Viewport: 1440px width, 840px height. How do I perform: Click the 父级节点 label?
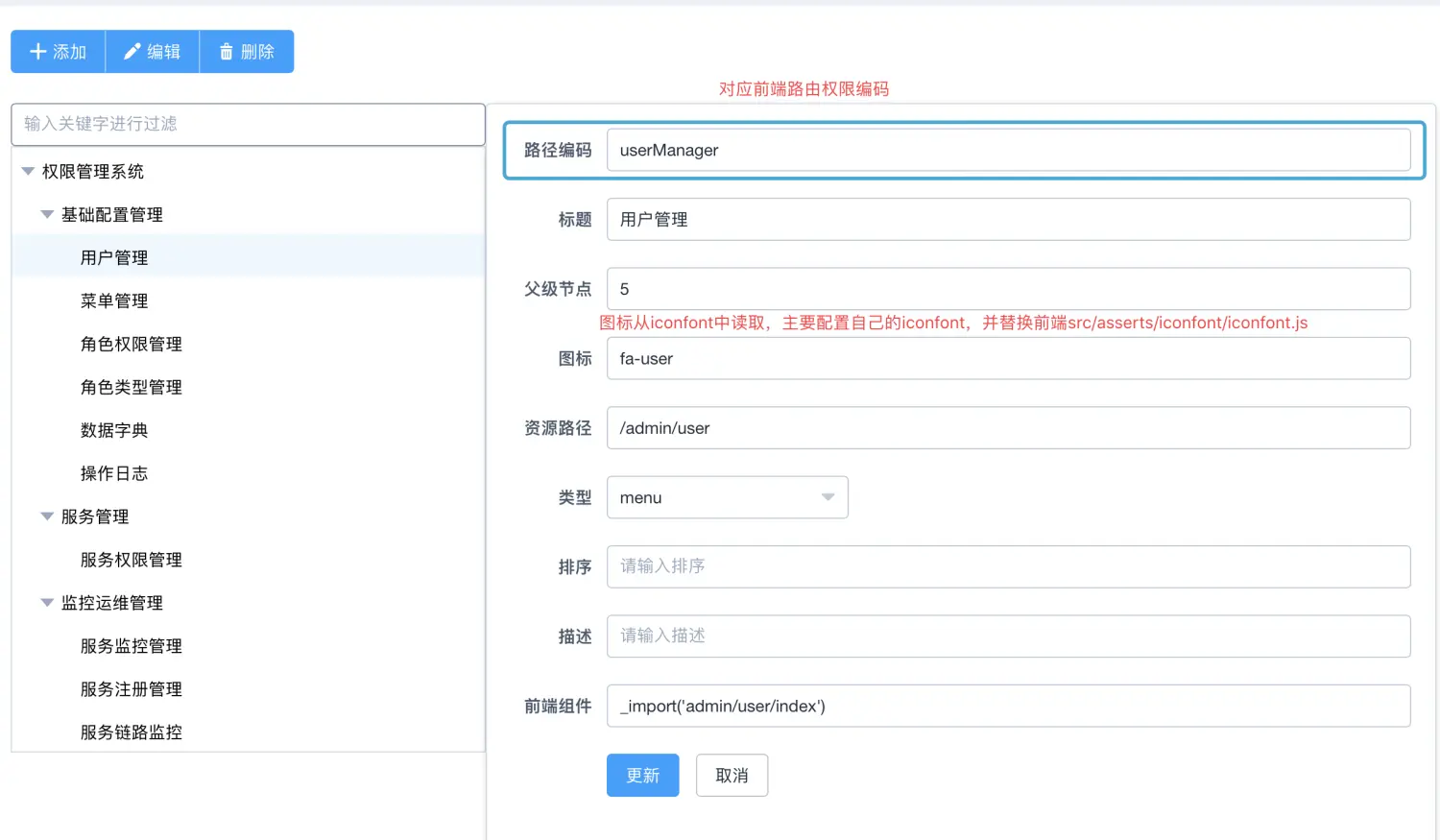[x=558, y=289]
